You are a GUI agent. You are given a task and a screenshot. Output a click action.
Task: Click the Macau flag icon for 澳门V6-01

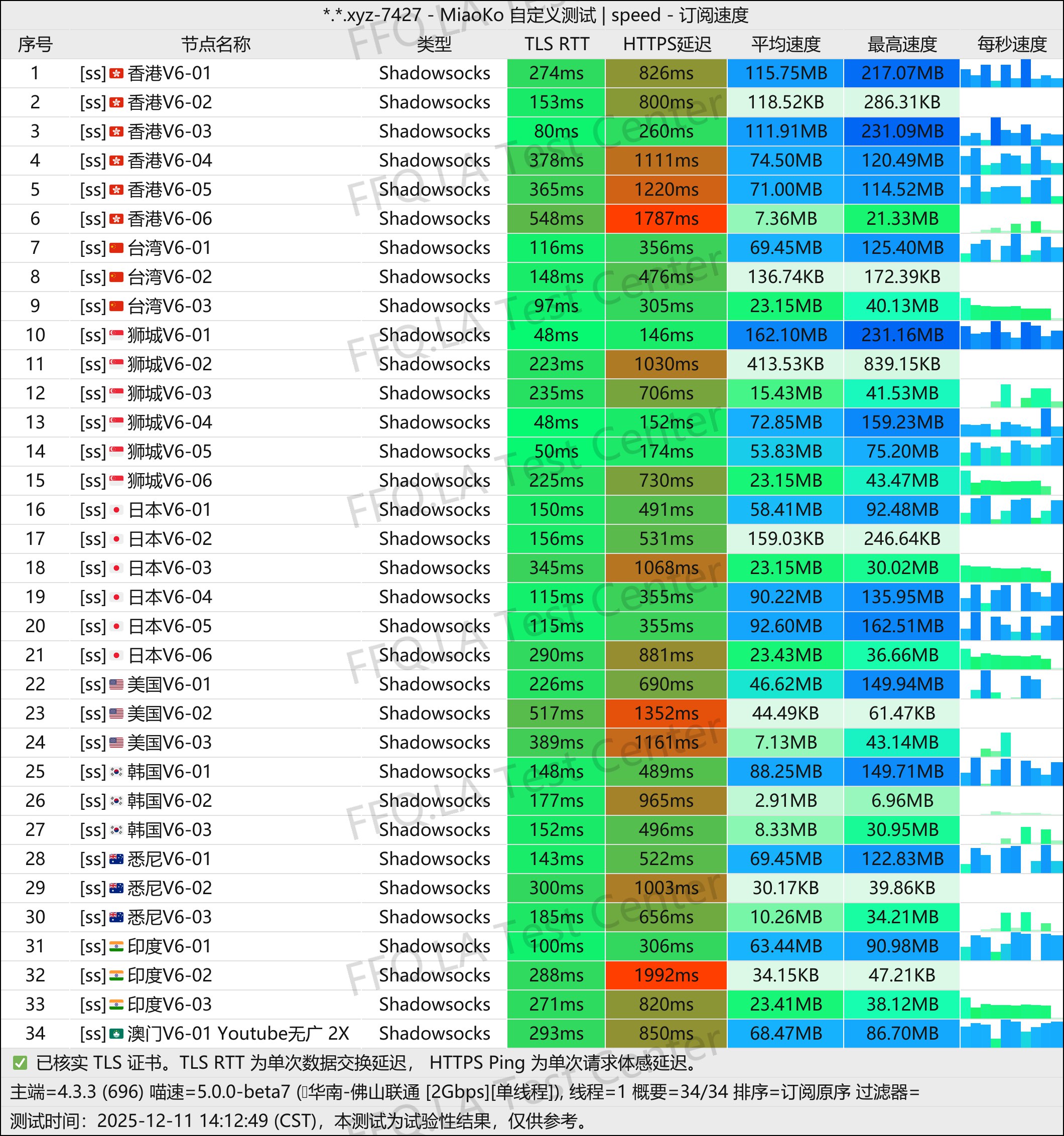(x=116, y=1033)
